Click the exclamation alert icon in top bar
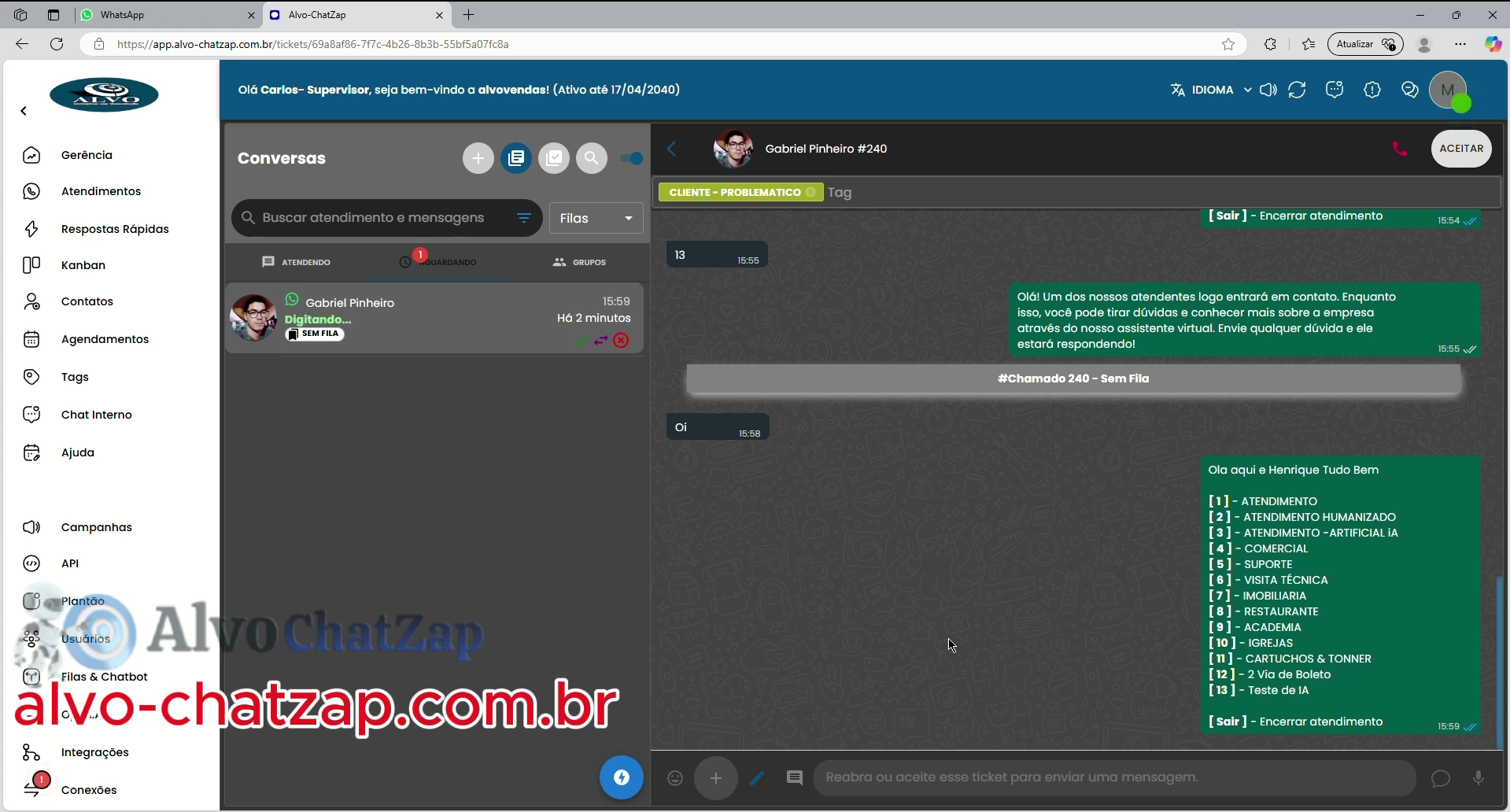1510x812 pixels. click(1372, 90)
